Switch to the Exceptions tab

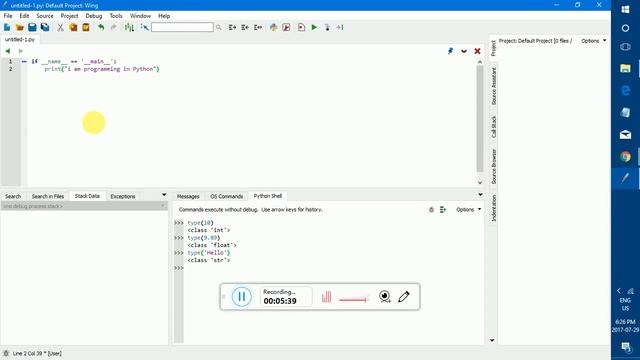(122, 196)
